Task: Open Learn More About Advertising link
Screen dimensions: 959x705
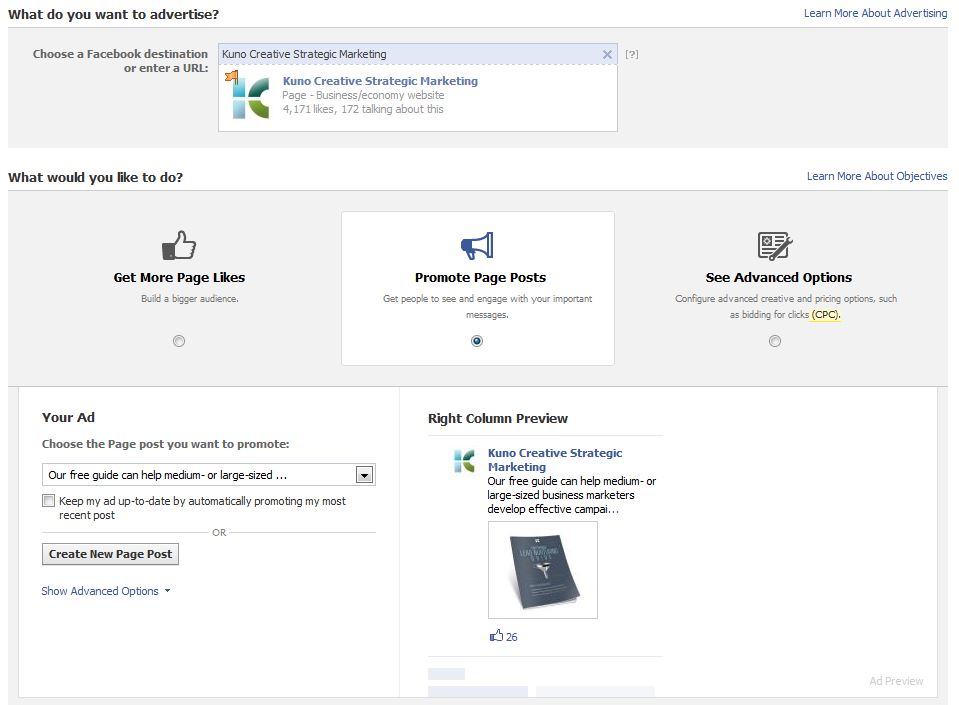Action: pos(875,13)
